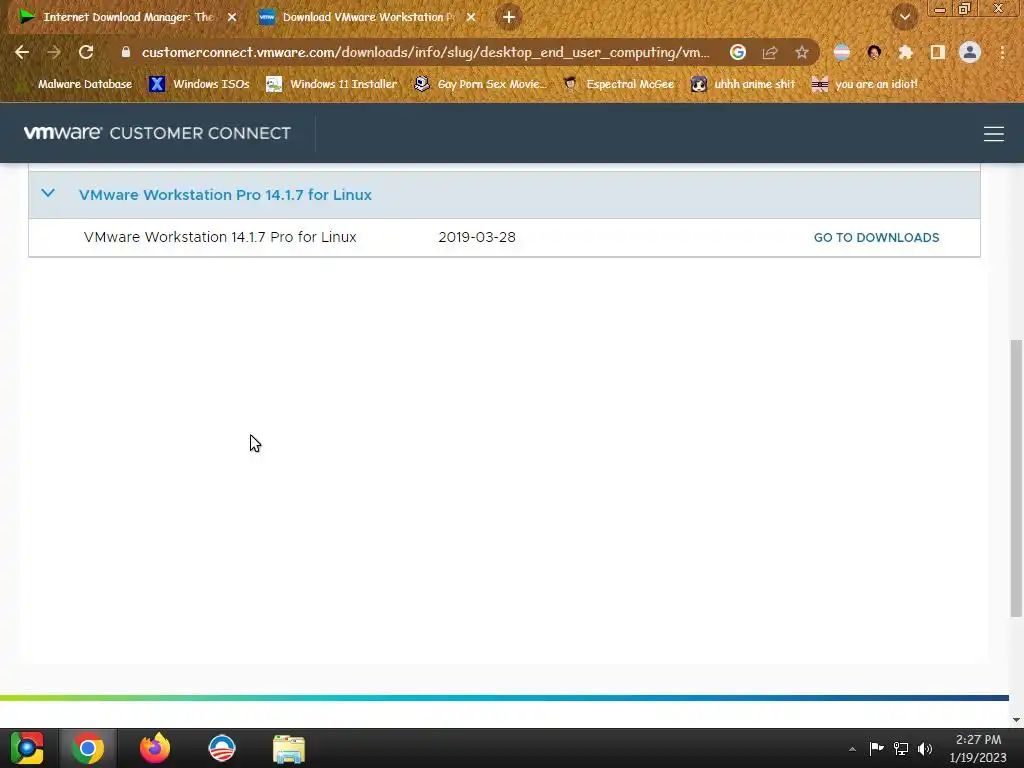Click the Start button on the taskbar
Image resolution: width=1024 pixels, height=768 pixels.
point(27,748)
